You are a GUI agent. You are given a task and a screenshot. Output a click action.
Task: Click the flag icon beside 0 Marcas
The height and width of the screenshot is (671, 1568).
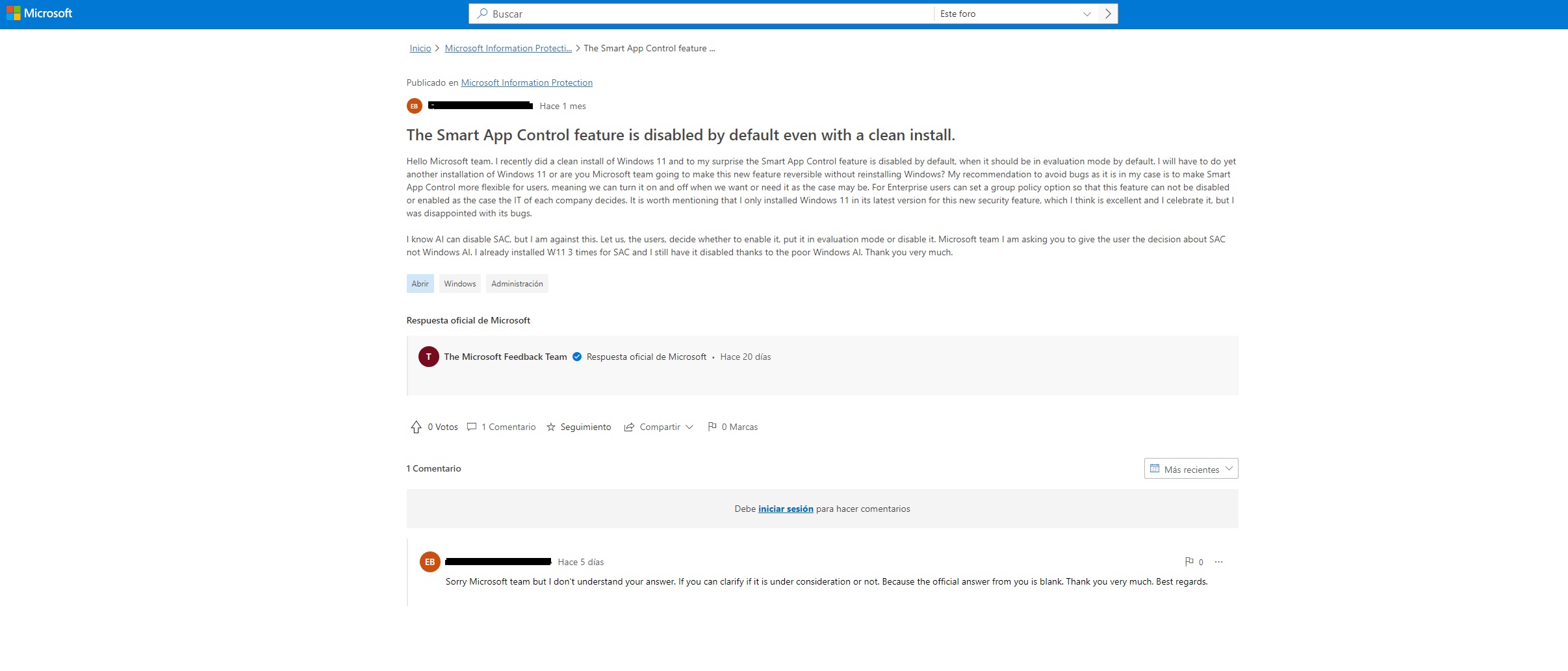click(712, 426)
